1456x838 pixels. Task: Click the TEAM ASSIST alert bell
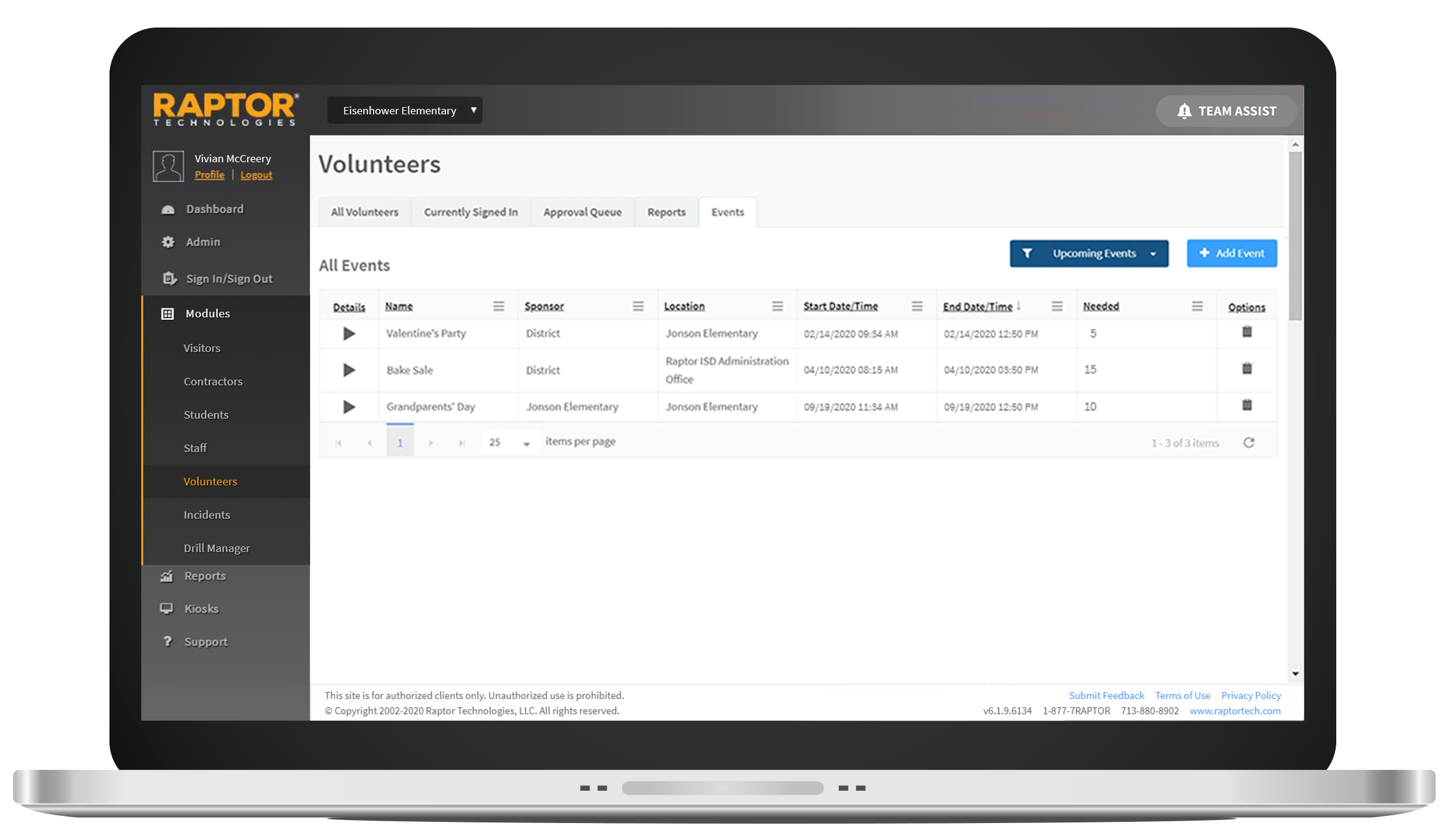(x=1185, y=111)
